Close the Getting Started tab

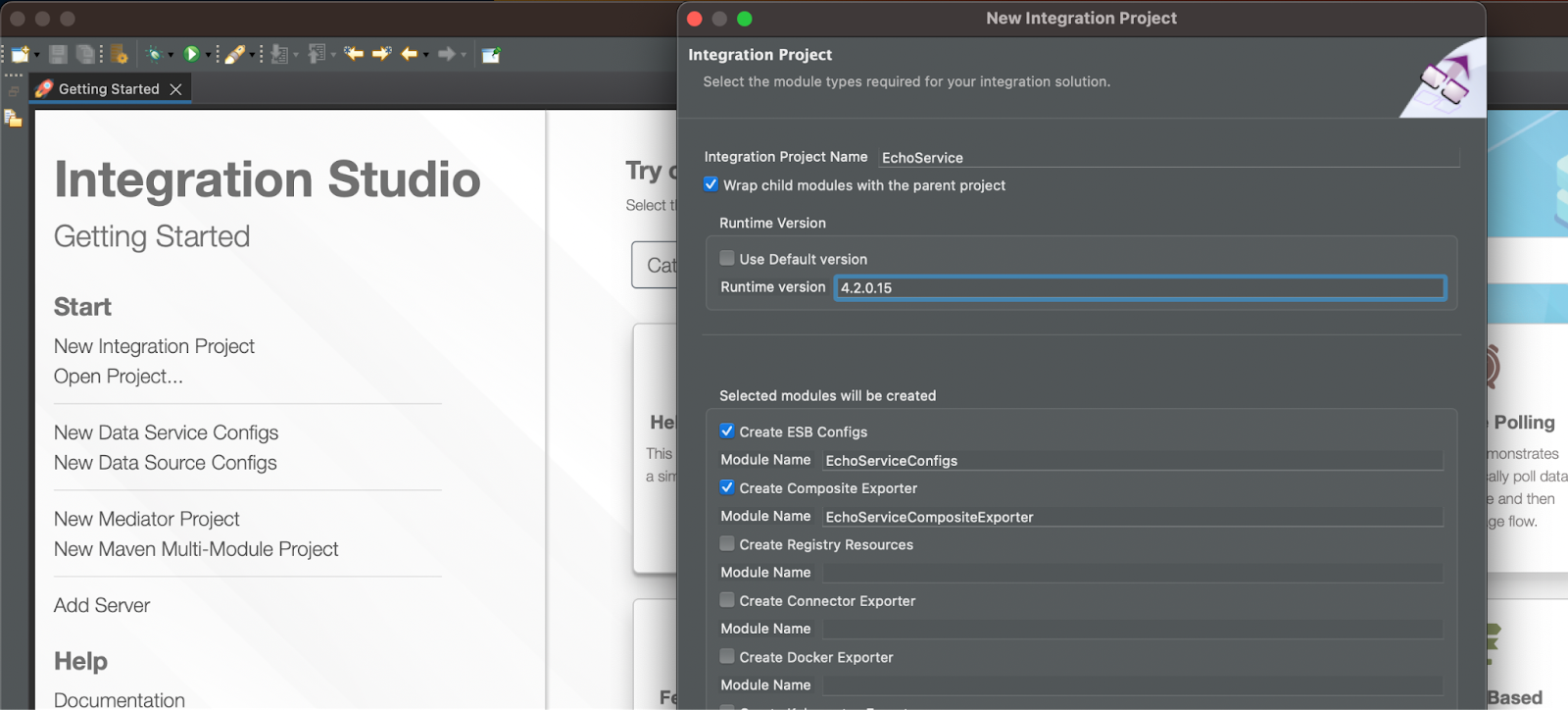coord(175,89)
